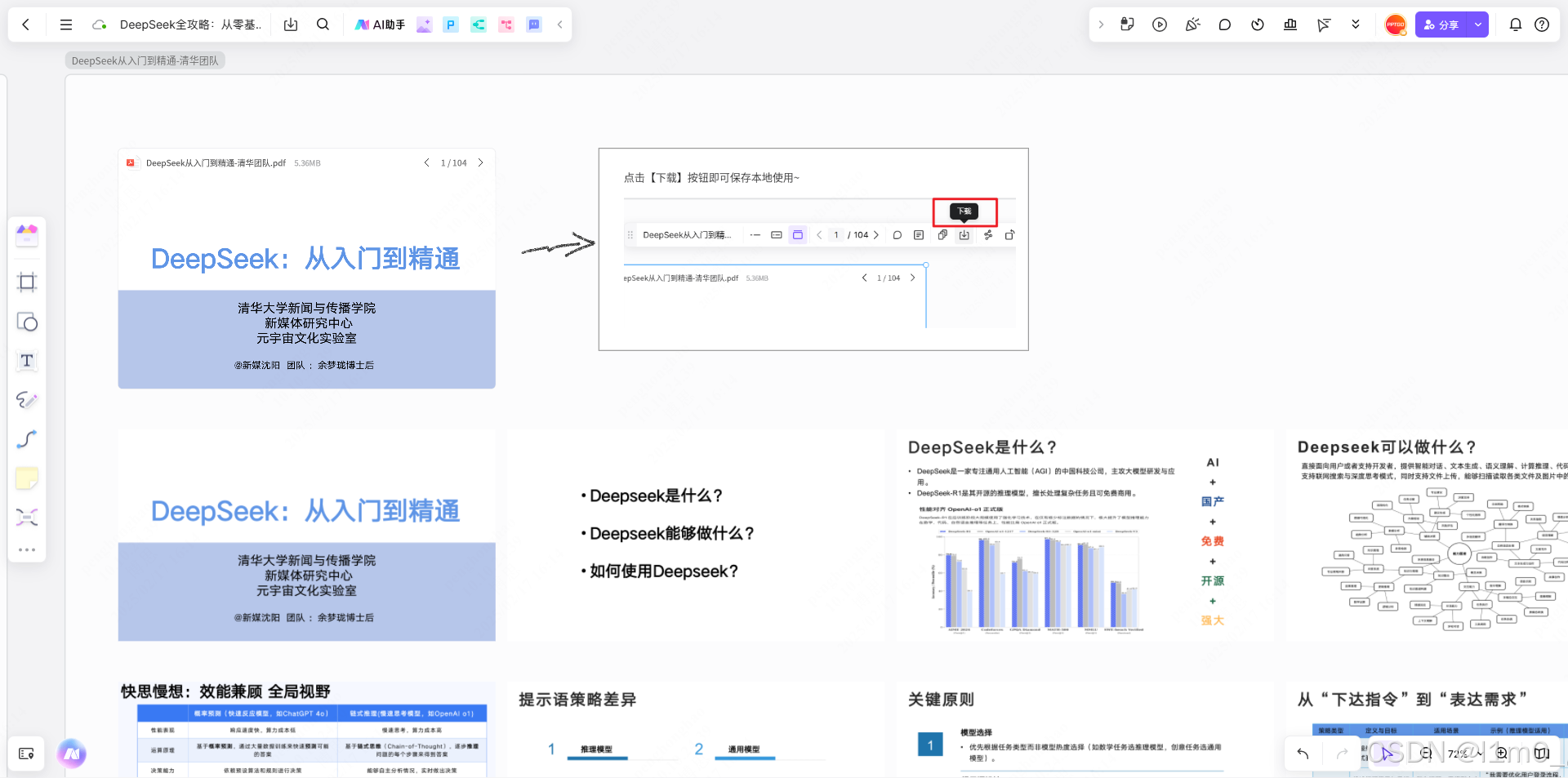1568x778 pixels.
Task: Undo the last action
Action: click(x=1303, y=754)
